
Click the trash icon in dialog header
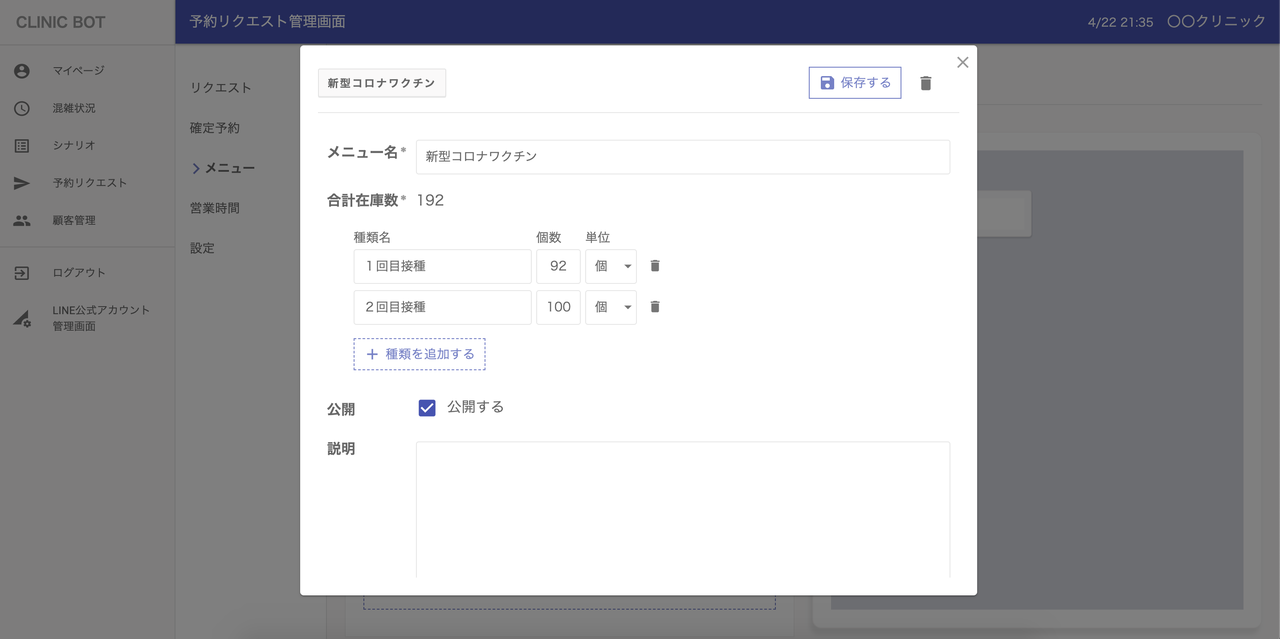925,83
